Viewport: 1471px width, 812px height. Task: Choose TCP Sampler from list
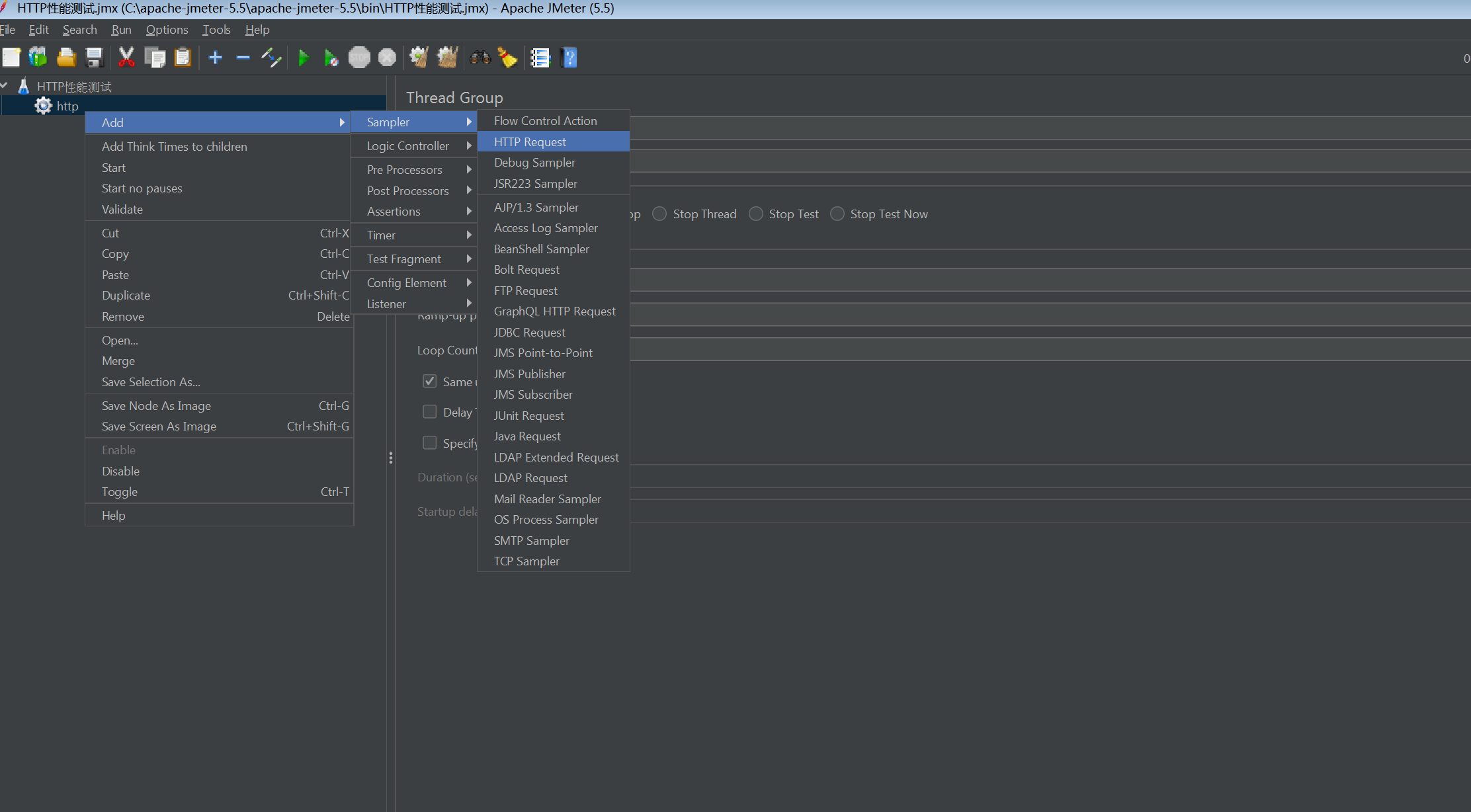[x=554, y=561]
